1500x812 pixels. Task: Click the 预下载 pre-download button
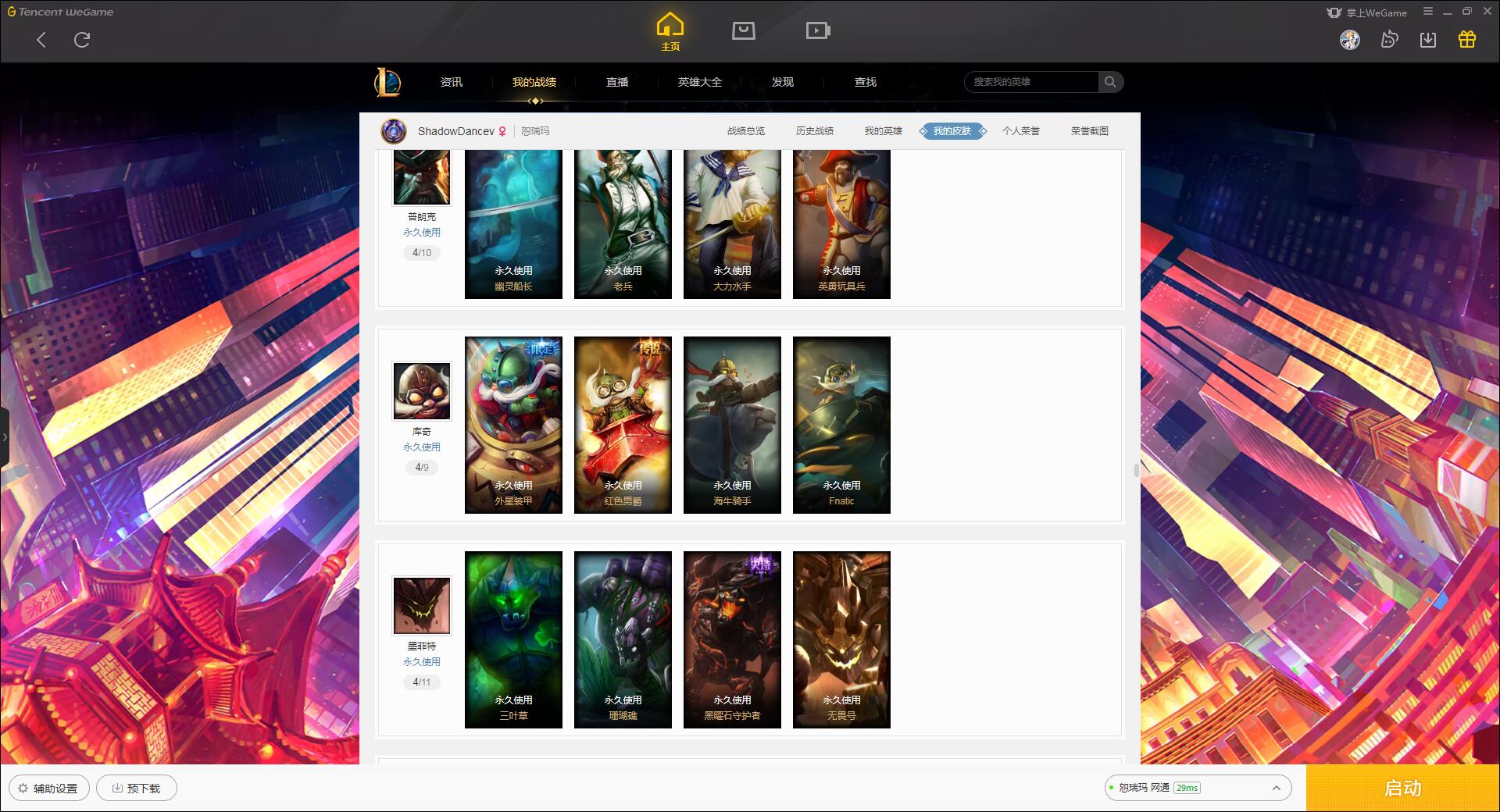[x=137, y=789]
